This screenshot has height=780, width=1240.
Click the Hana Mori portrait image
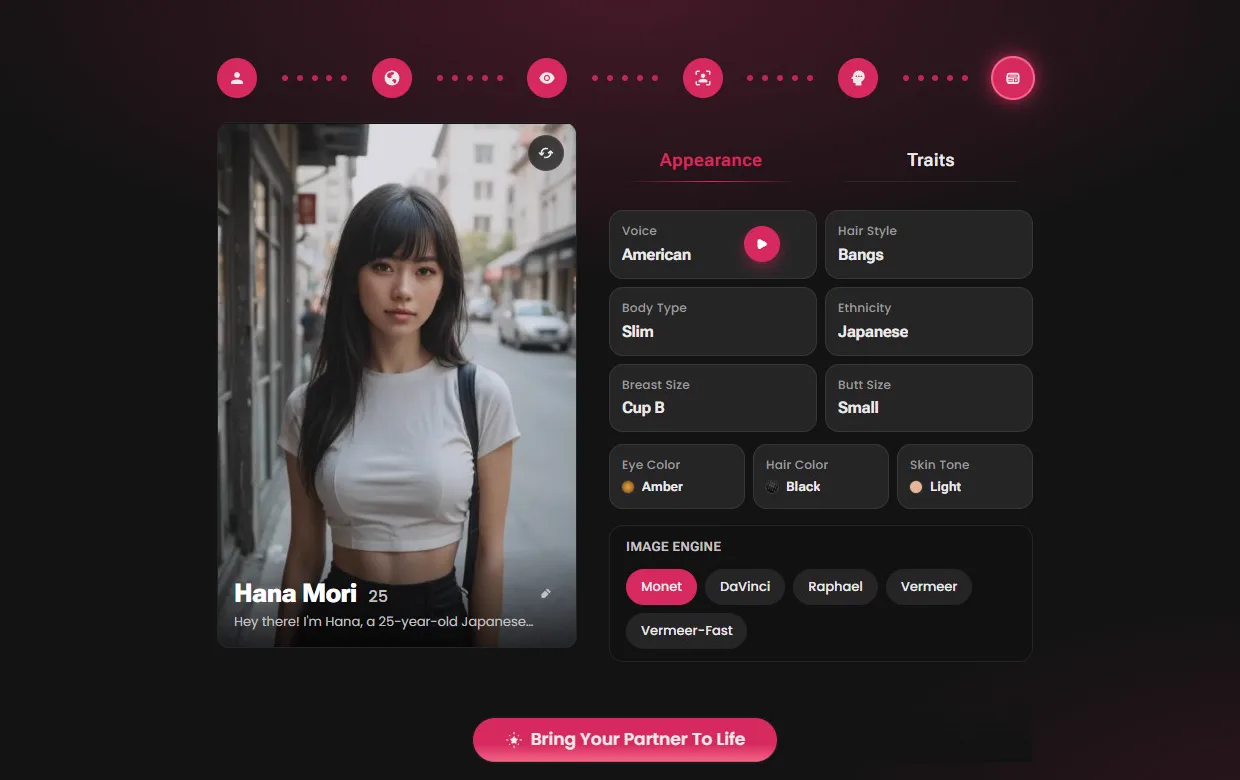[397, 385]
